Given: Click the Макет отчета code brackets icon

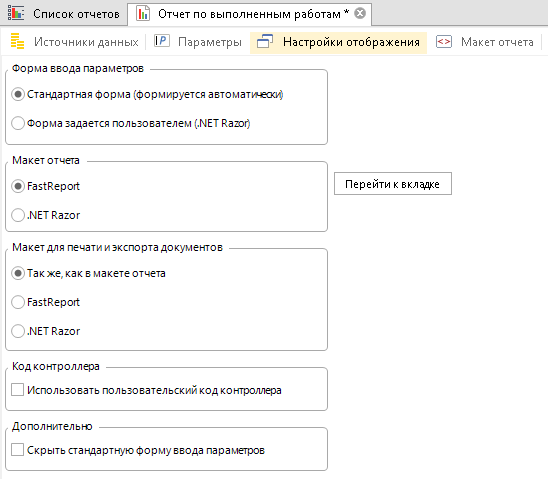Looking at the screenshot, I should tap(444, 42).
